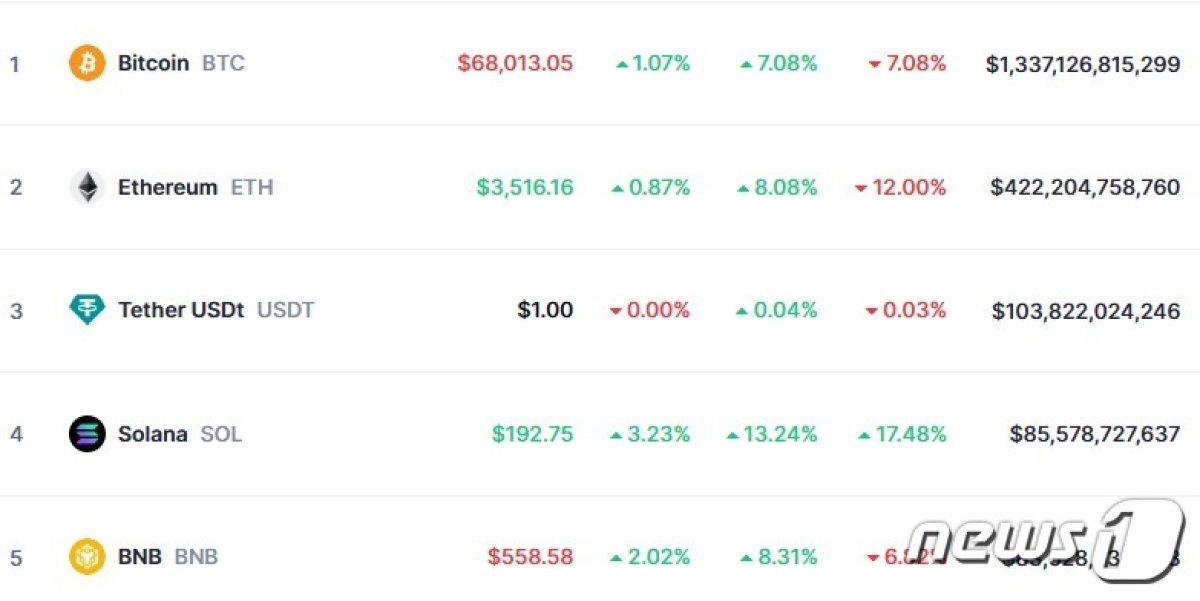Screen dimensions: 1200x601
Task: Open the Tether USDt name link
Action: 181,310
